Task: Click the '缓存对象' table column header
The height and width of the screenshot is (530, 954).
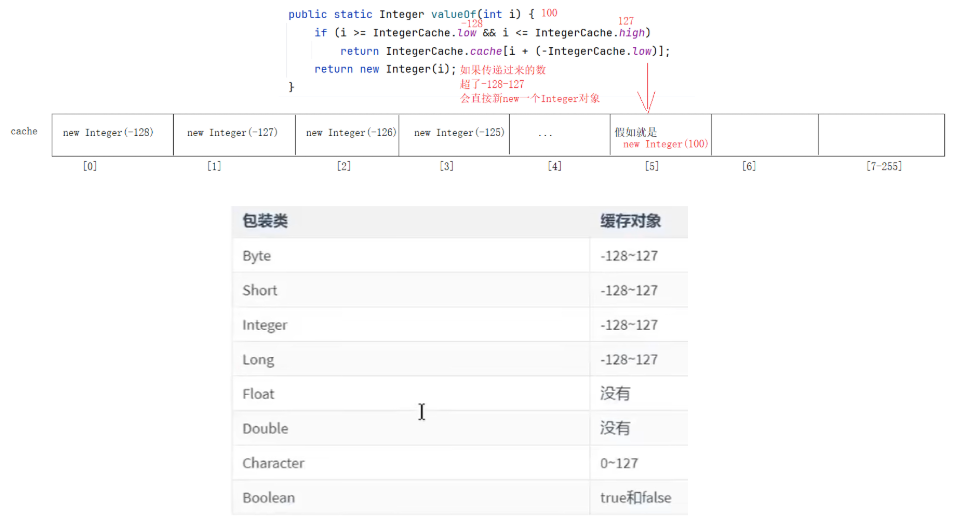Action: (630, 221)
